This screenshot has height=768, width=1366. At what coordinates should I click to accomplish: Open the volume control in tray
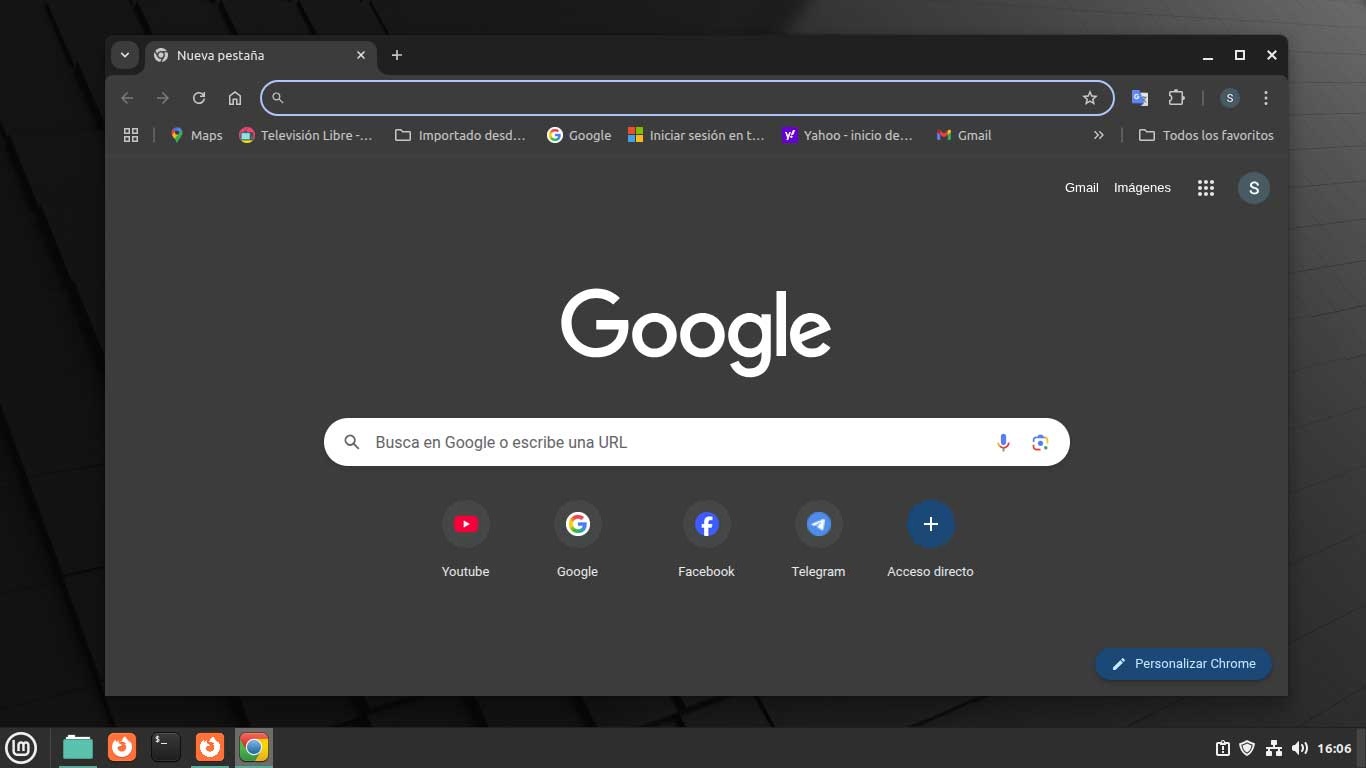(1300, 748)
